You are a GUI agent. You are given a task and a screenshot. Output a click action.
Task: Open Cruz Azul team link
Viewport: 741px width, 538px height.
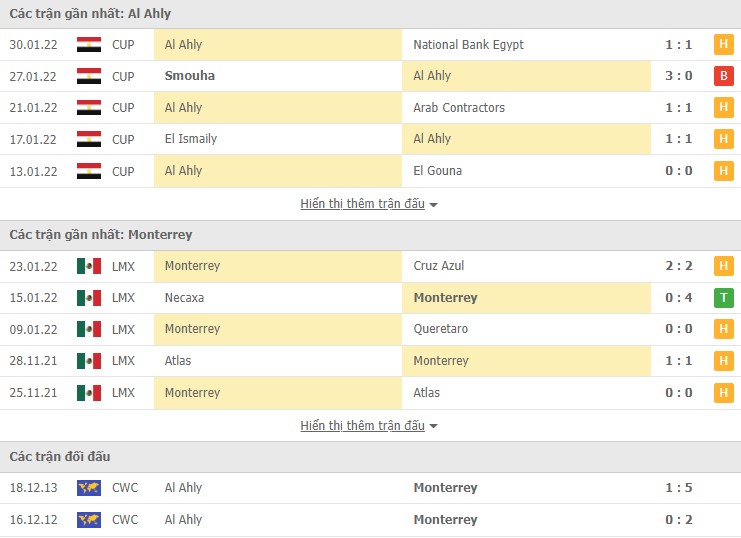(439, 266)
